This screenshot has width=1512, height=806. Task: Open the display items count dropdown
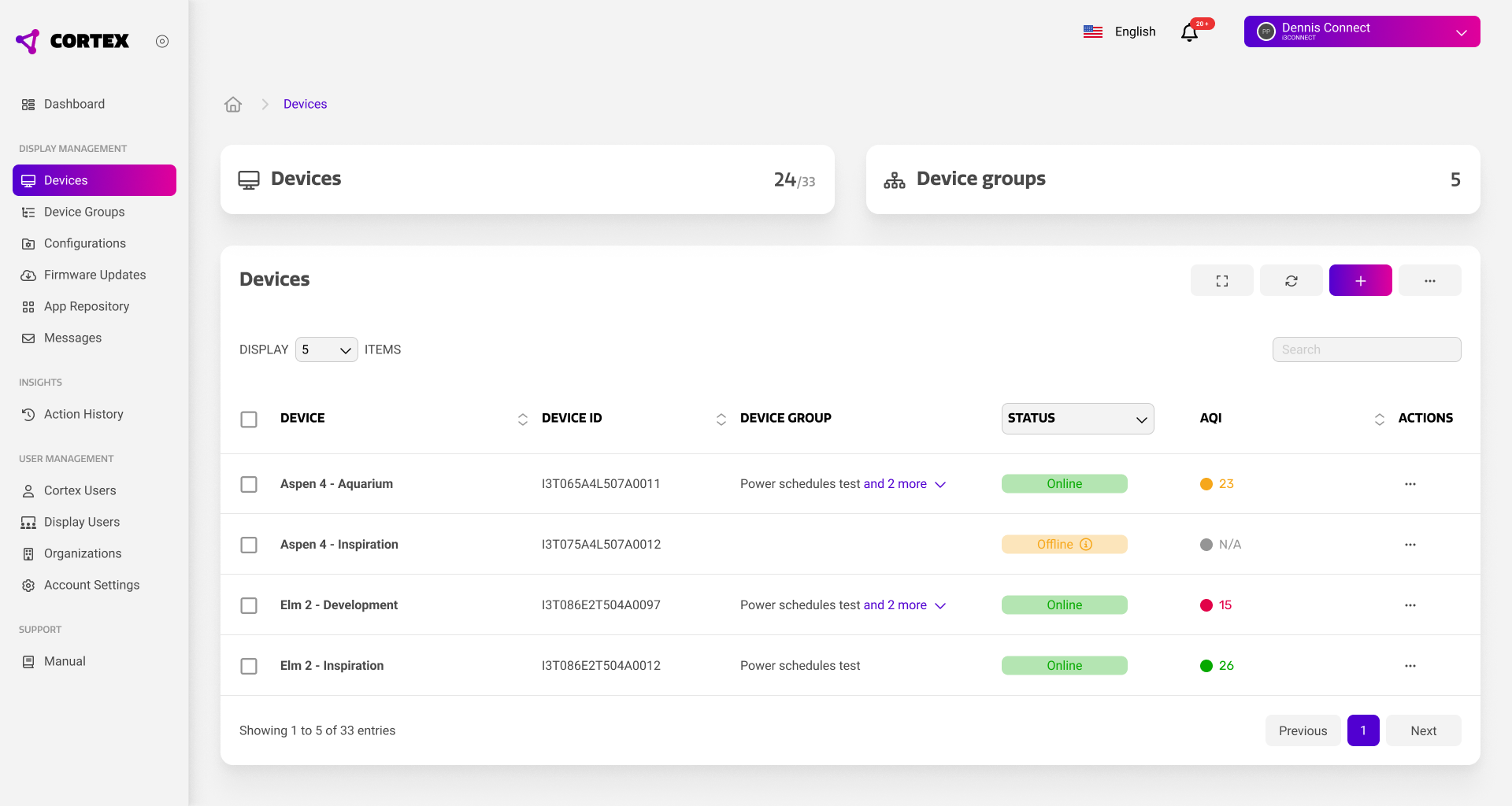[326, 349]
